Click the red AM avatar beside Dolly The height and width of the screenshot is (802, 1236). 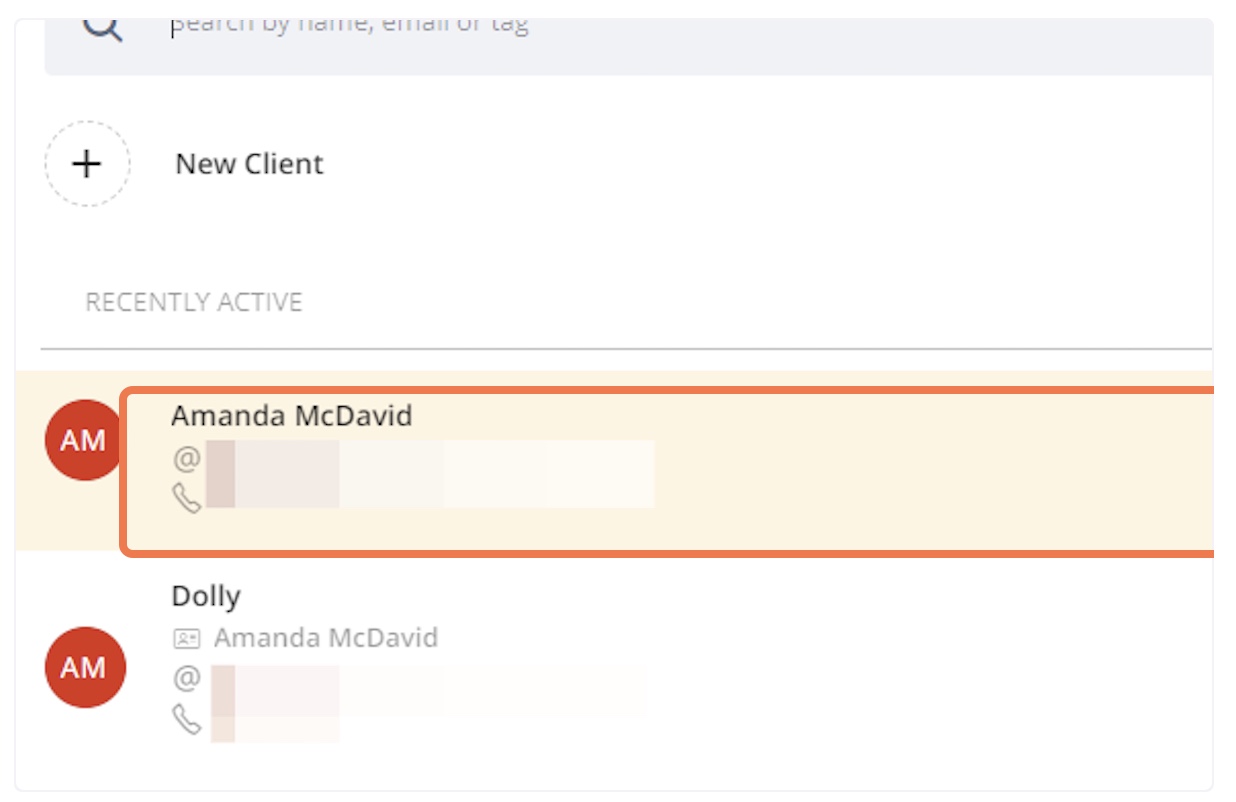85,667
